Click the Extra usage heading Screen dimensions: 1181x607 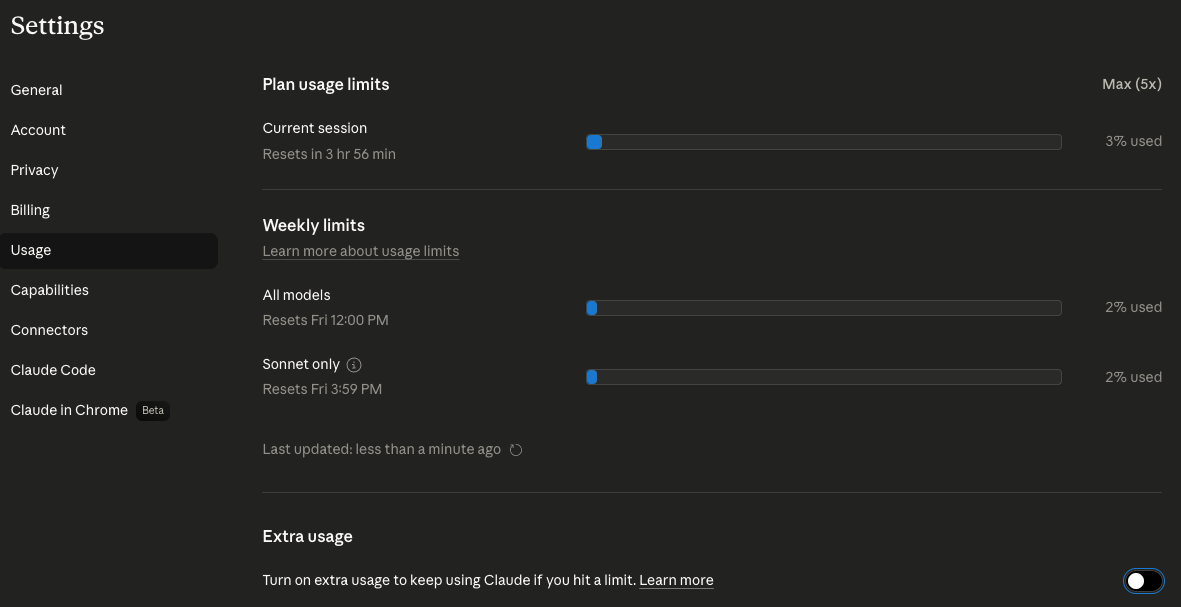pos(307,536)
